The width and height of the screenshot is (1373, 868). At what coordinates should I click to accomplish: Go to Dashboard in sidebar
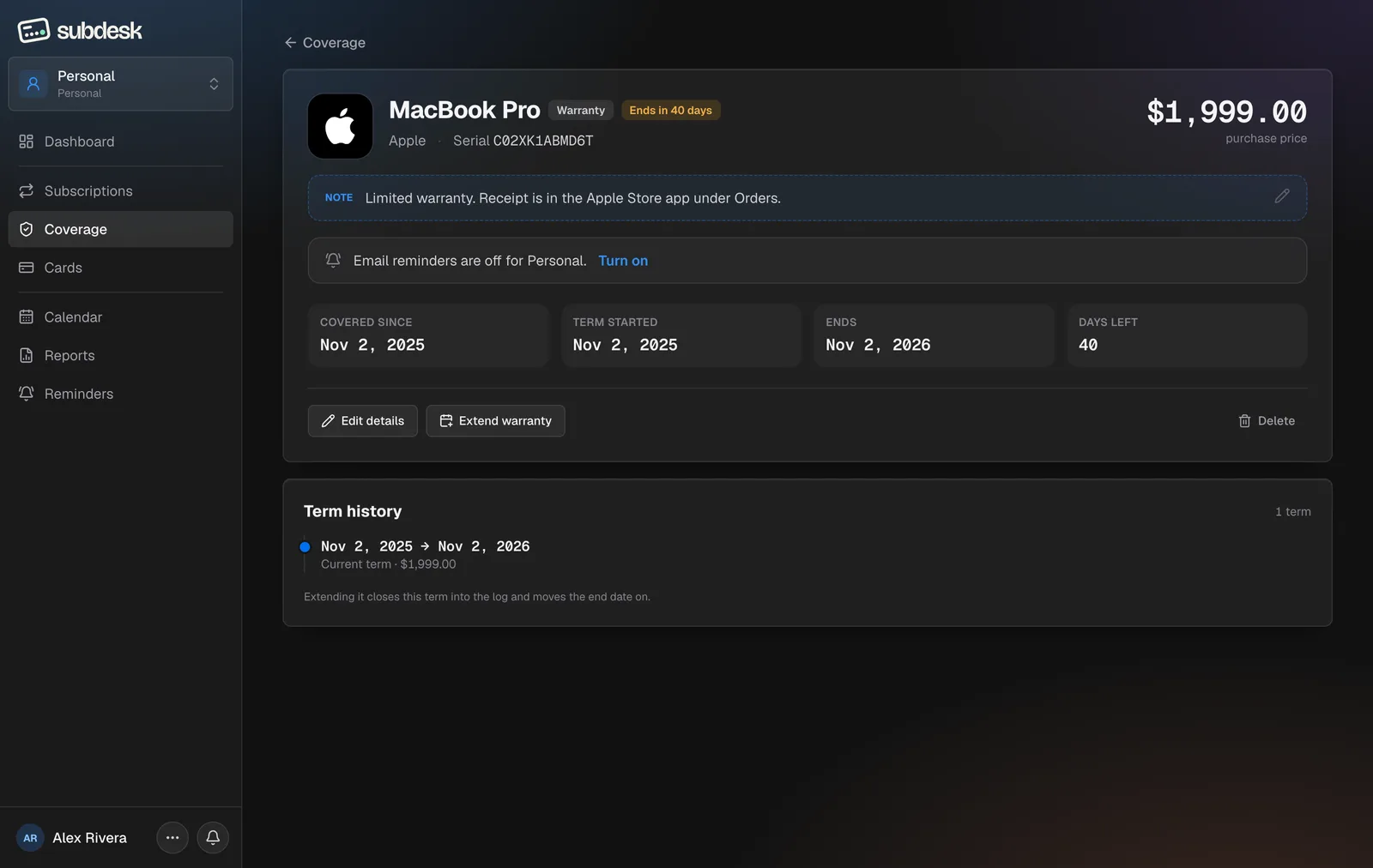(x=120, y=142)
